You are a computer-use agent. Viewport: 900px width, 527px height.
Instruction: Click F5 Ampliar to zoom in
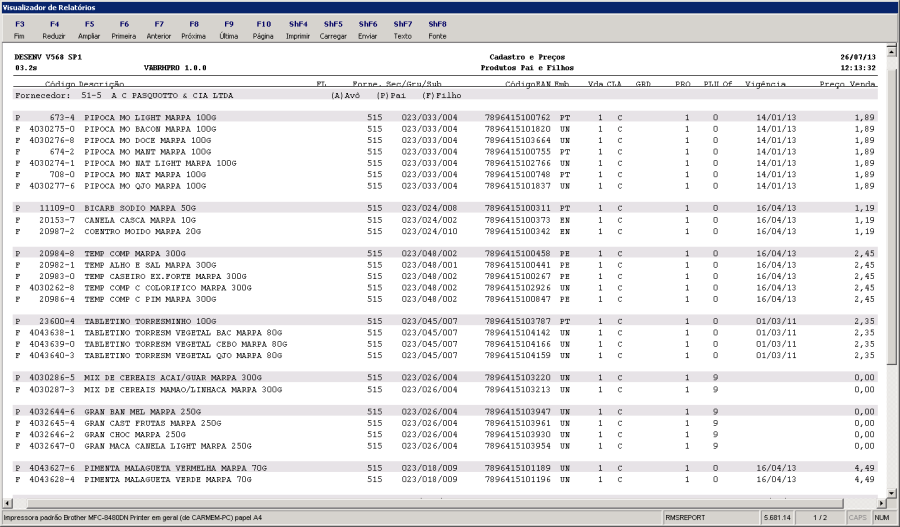(89, 30)
